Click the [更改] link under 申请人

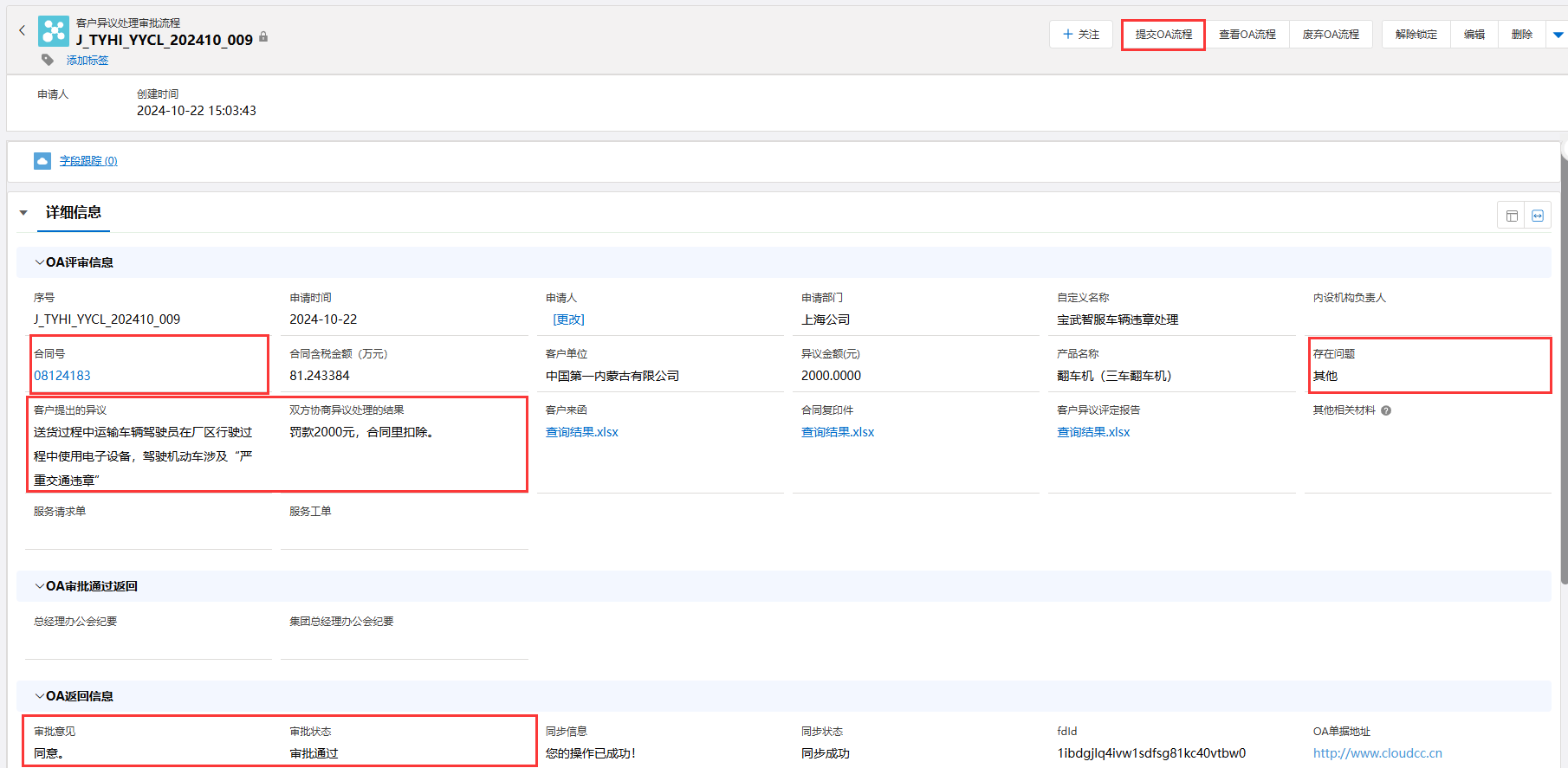(568, 319)
